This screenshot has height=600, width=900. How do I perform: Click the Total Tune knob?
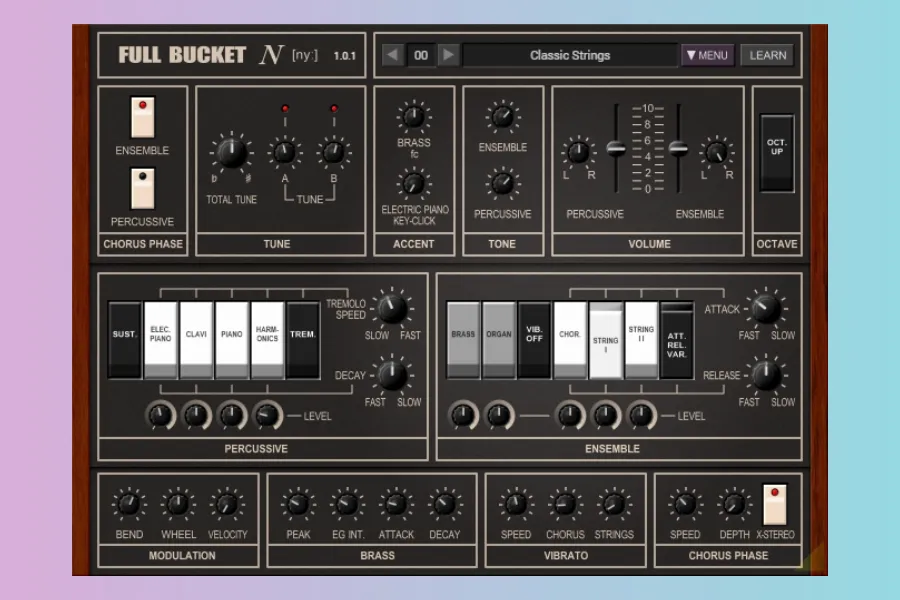pos(230,154)
